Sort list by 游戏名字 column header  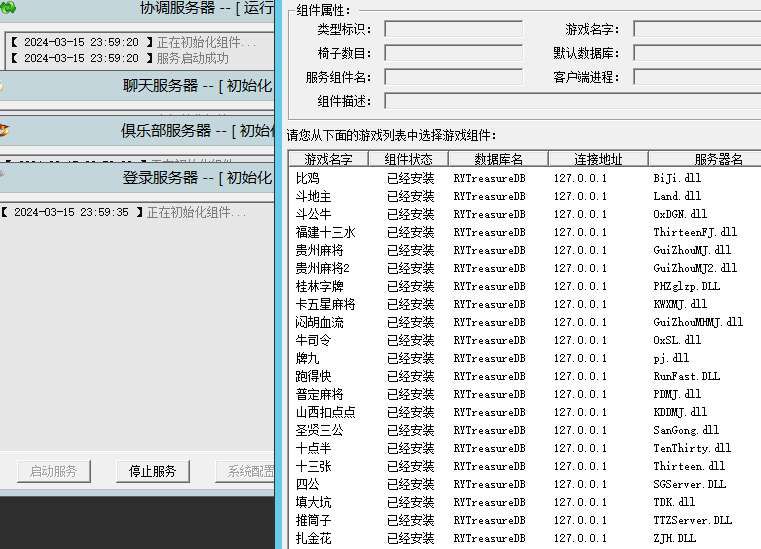(x=328, y=159)
